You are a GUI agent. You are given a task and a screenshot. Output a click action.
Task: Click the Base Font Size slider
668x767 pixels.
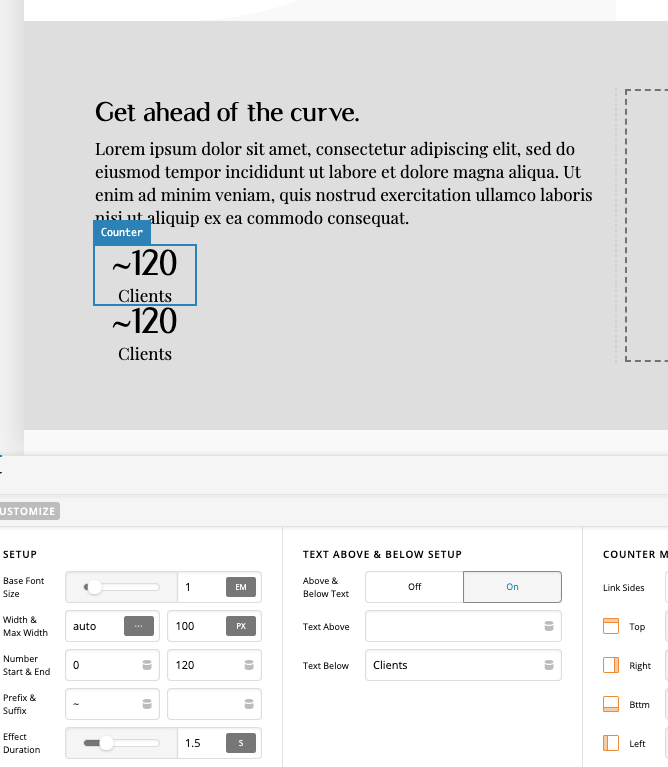click(120, 587)
